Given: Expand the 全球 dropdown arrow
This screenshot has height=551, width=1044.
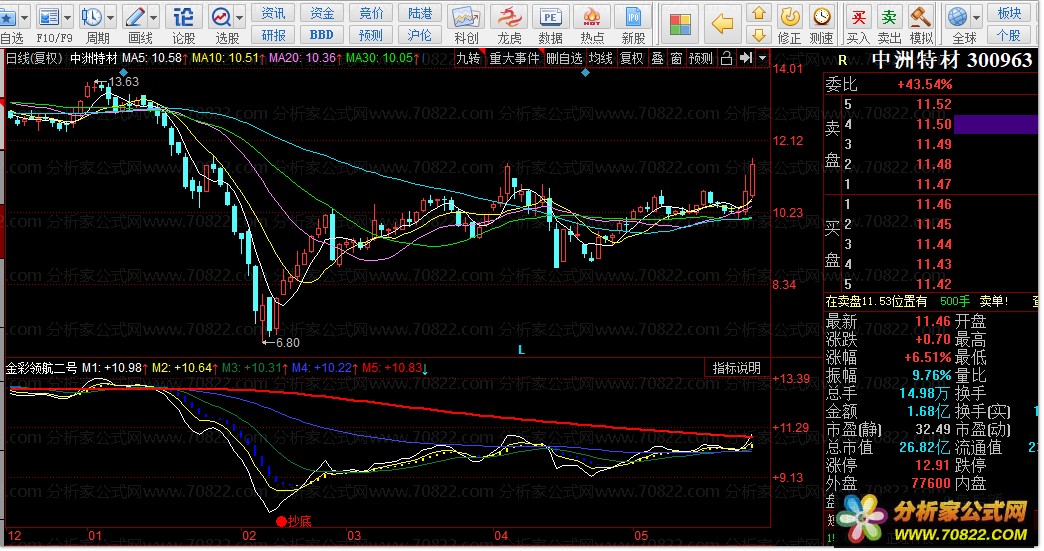Looking at the screenshot, I should click(976, 17).
